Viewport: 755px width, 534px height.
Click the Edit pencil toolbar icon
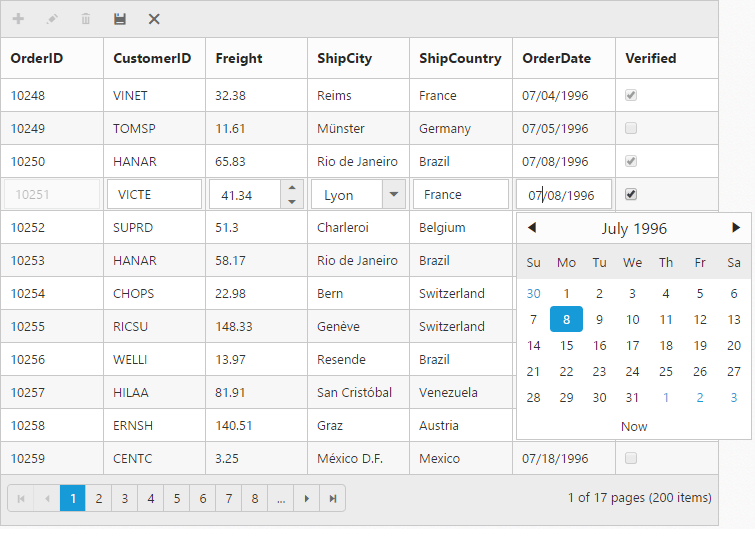pyautogui.click(x=52, y=19)
